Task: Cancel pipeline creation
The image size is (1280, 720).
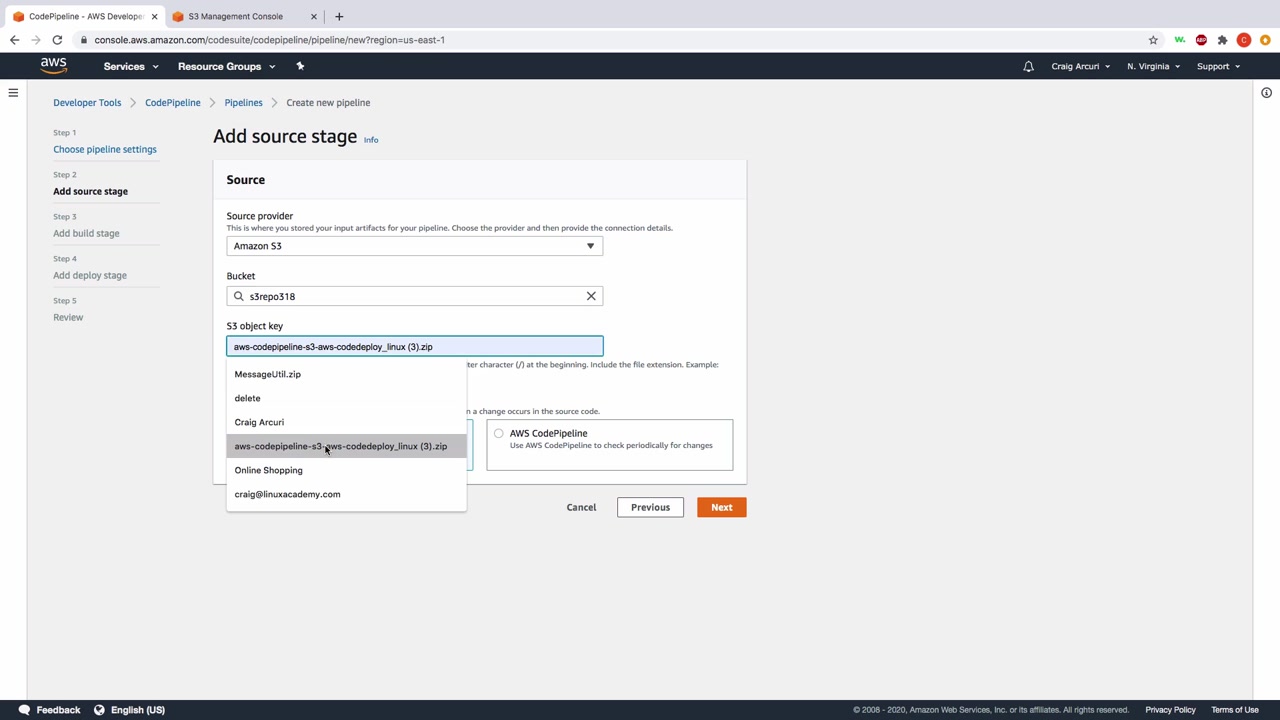Action: tap(581, 507)
